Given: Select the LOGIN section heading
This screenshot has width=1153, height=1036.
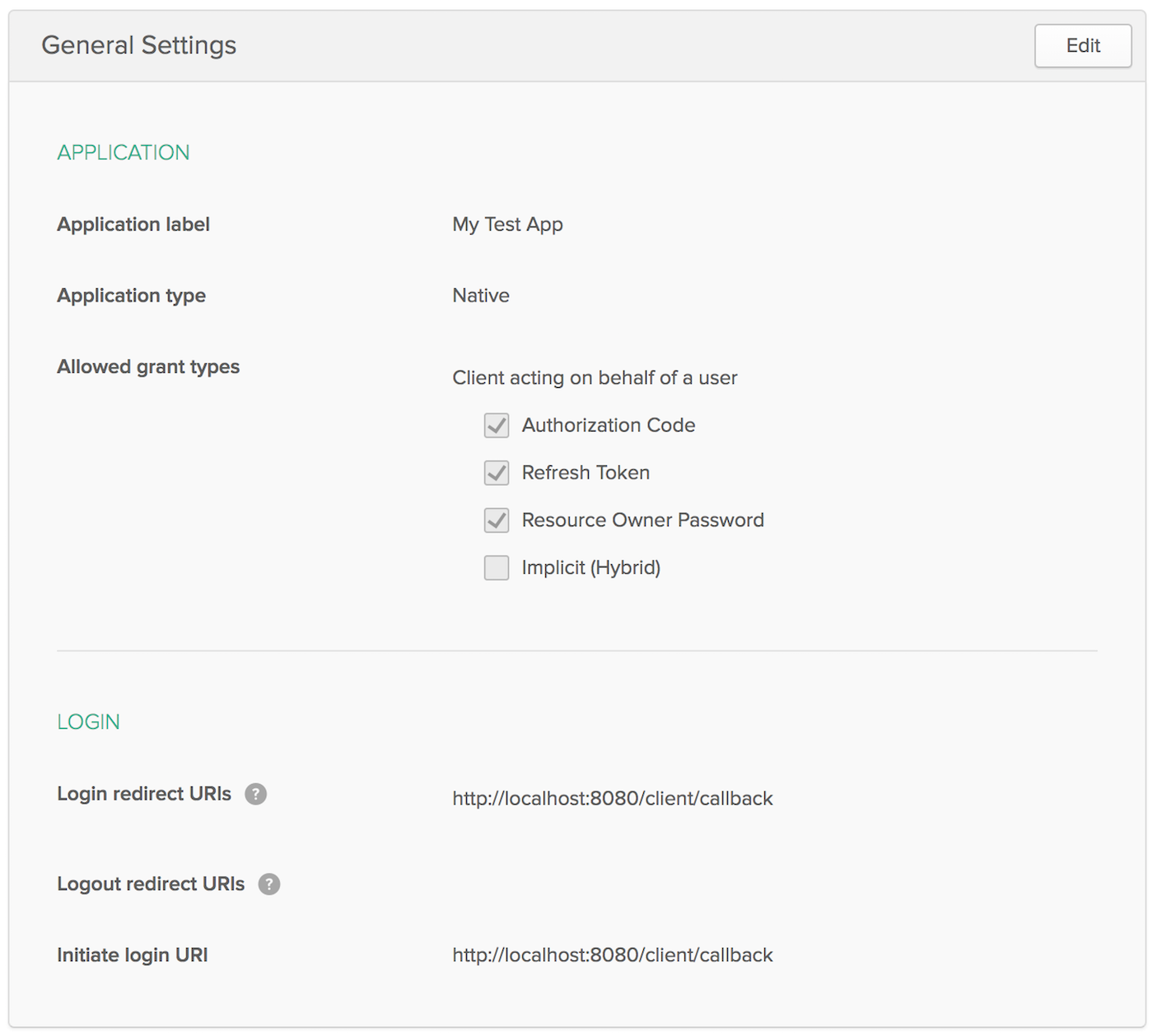Looking at the screenshot, I should pyautogui.click(x=88, y=722).
